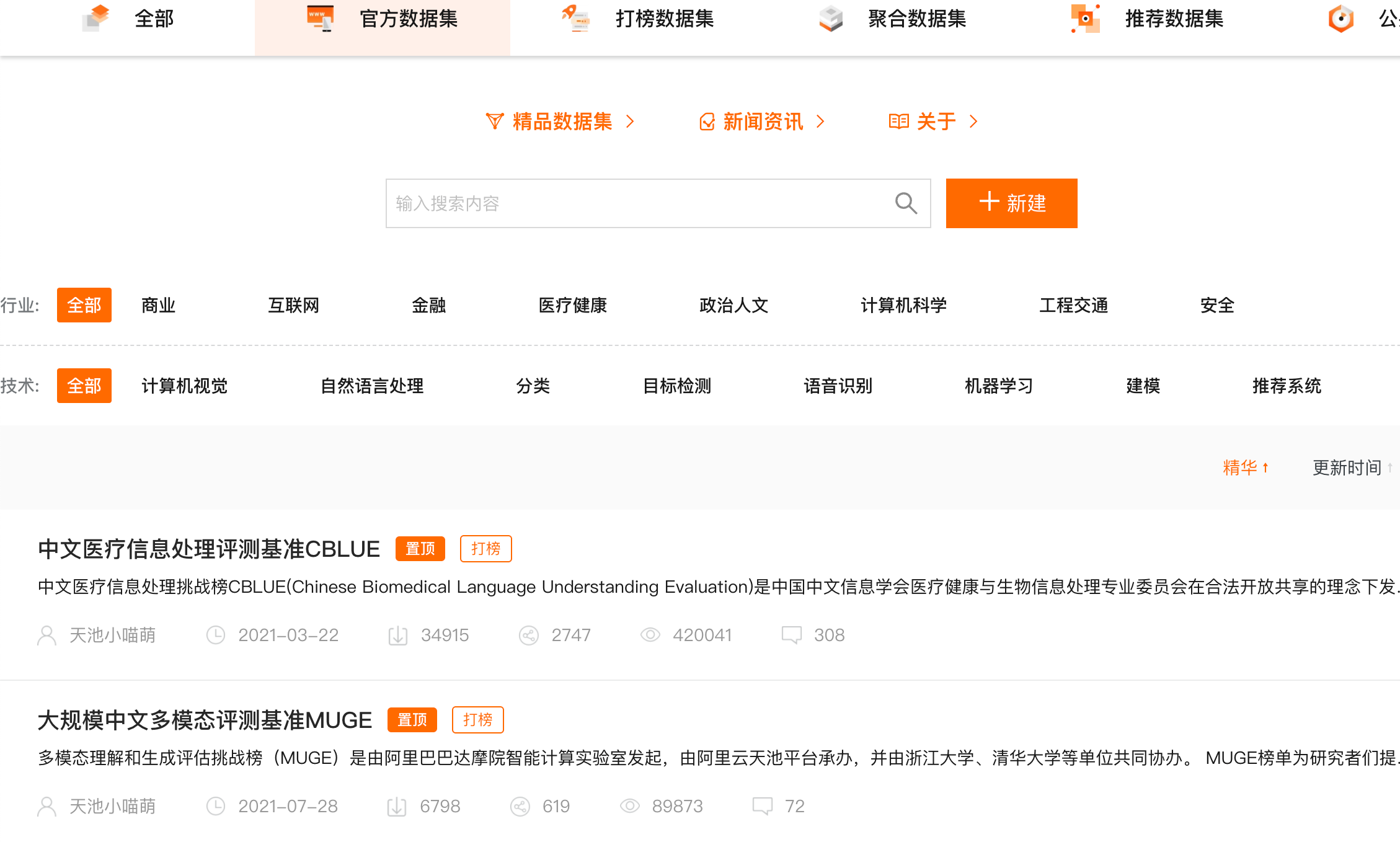Click inside the search input field

click(x=620, y=203)
